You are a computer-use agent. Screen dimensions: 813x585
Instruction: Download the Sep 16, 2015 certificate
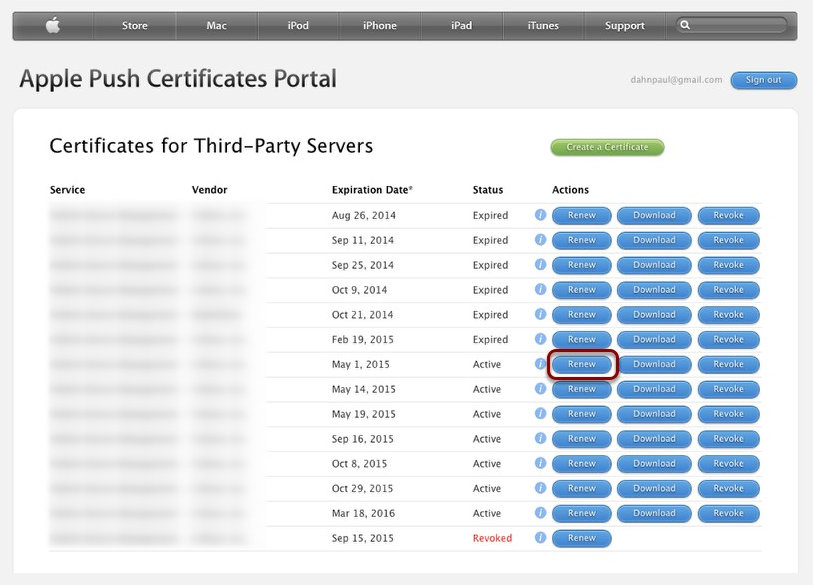654,439
